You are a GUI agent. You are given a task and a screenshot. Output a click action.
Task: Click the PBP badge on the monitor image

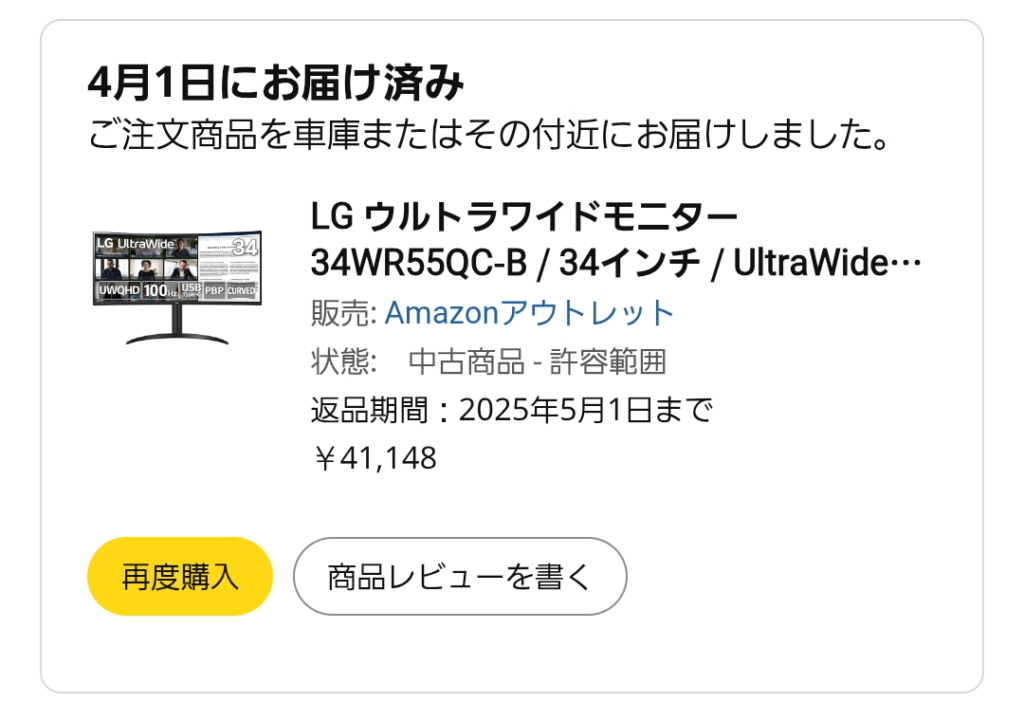[214, 291]
